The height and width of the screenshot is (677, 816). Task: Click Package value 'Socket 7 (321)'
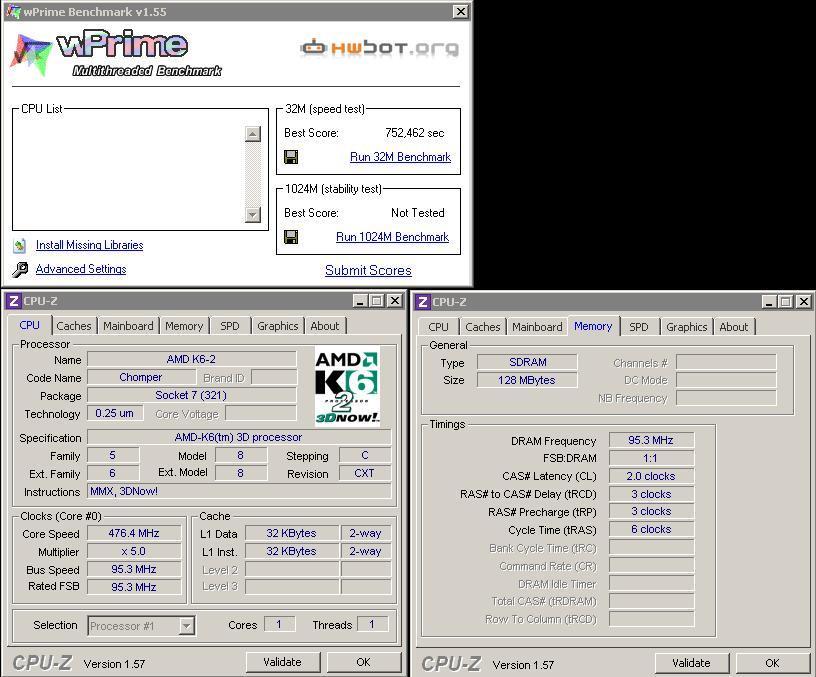pyautogui.click(x=192, y=395)
